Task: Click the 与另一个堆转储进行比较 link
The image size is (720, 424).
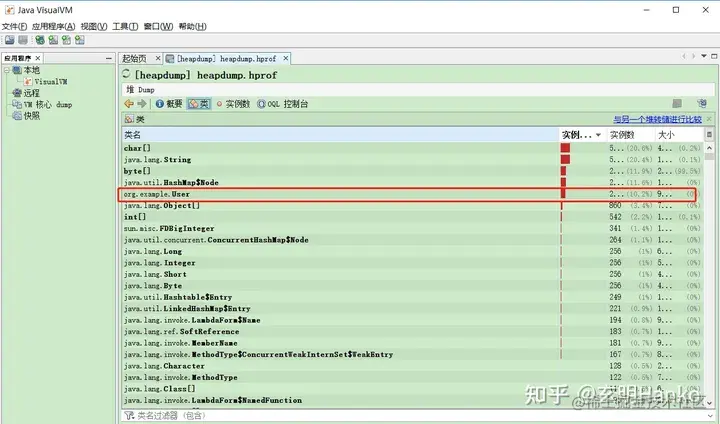Action: pos(658,119)
